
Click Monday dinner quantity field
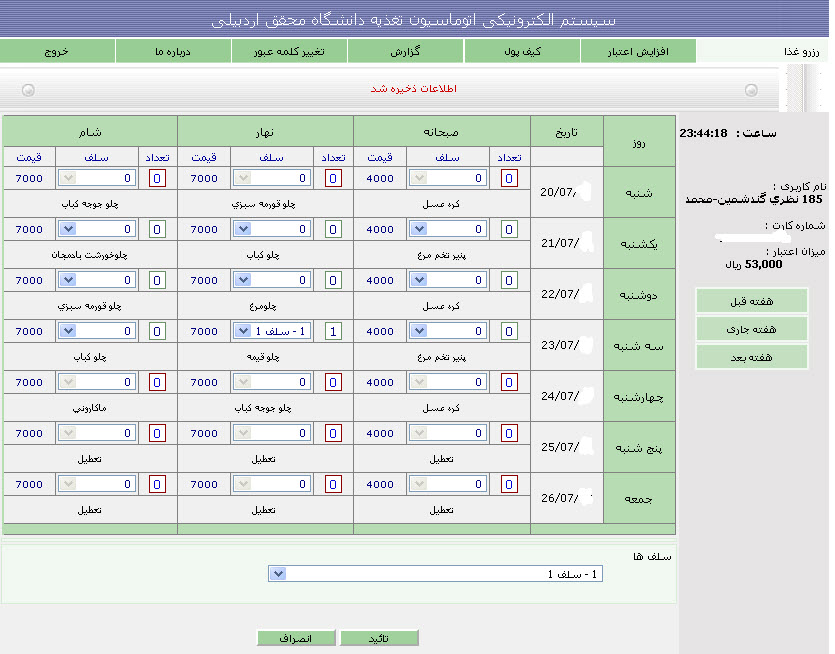point(157,281)
